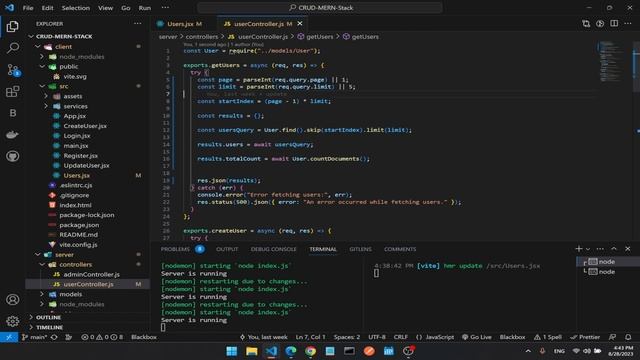Click the command center search box
The image size is (640, 360).
(x=320, y=8)
